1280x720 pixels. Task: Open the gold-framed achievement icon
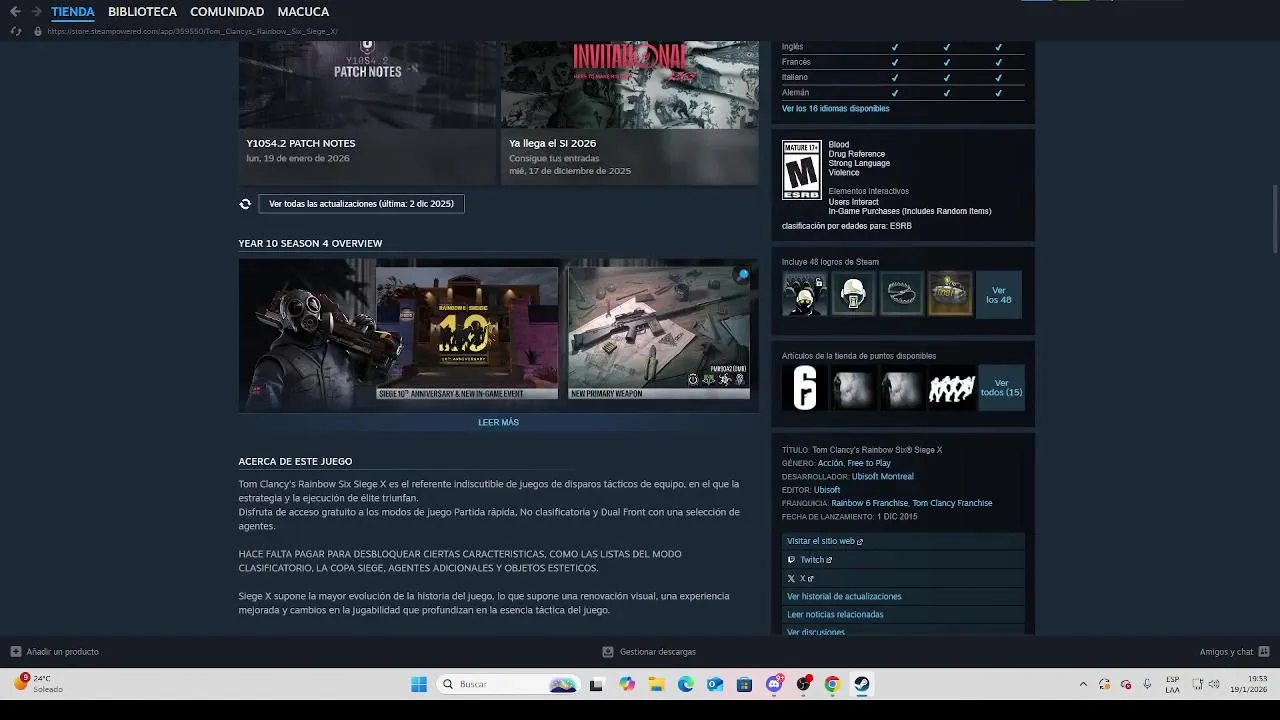point(949,294)
